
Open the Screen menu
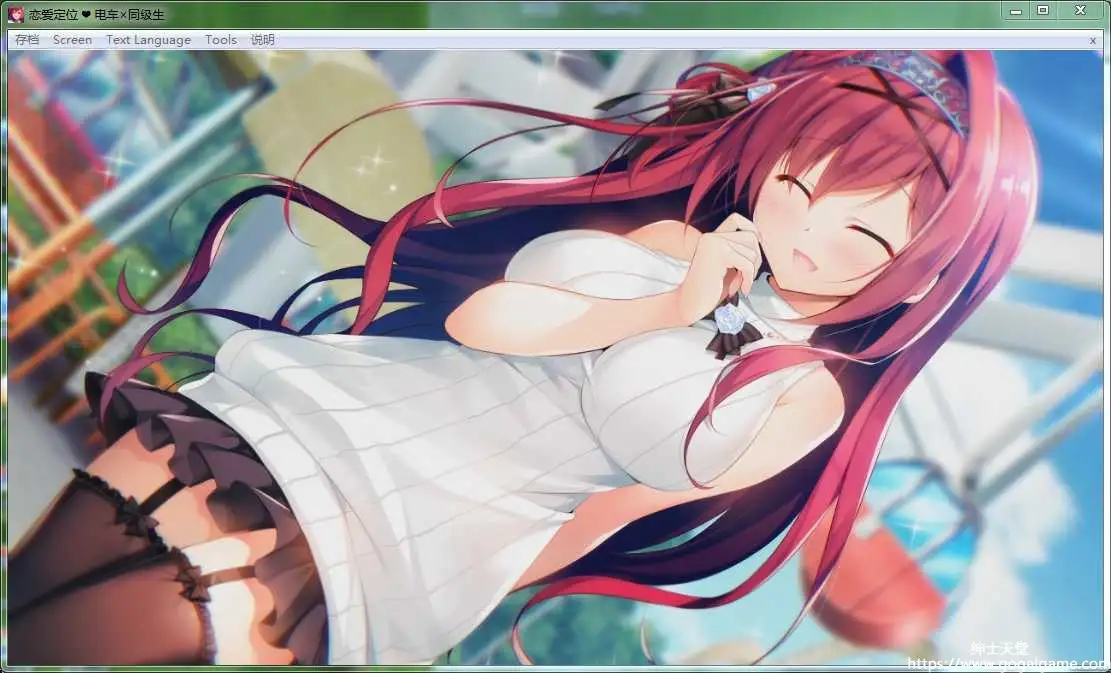click(x=72, y=40)
